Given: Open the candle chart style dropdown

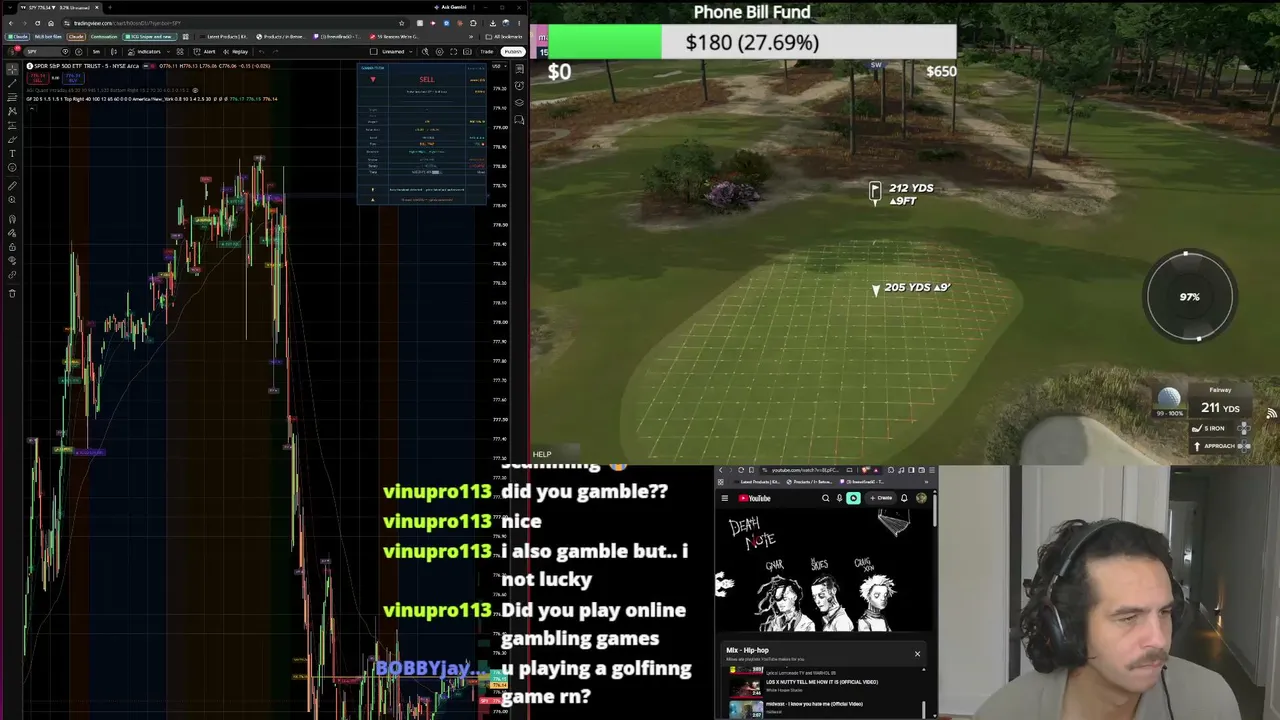Looking at the screenshot, I should click(114, 51).
